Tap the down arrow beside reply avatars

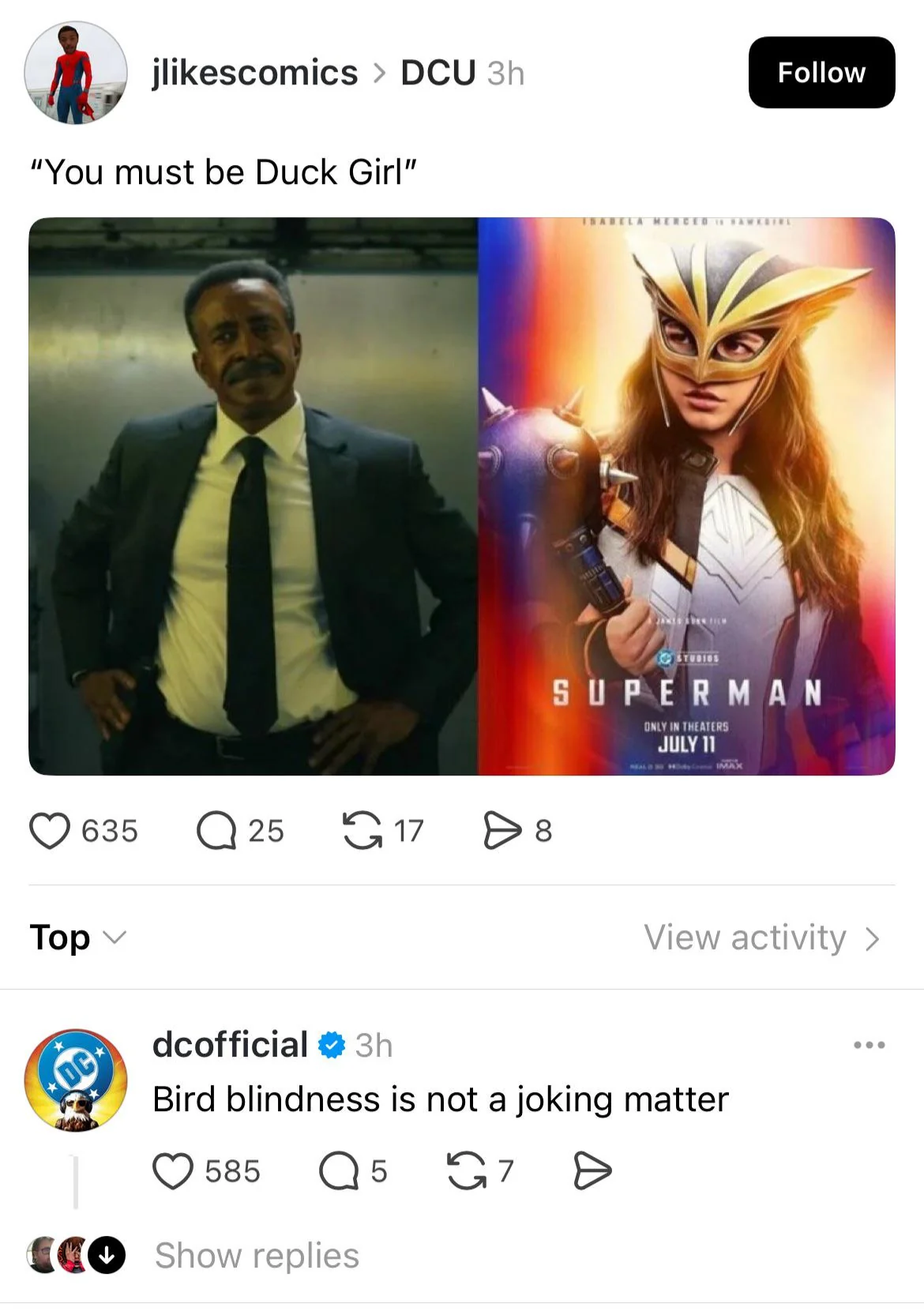[107, 1255]
